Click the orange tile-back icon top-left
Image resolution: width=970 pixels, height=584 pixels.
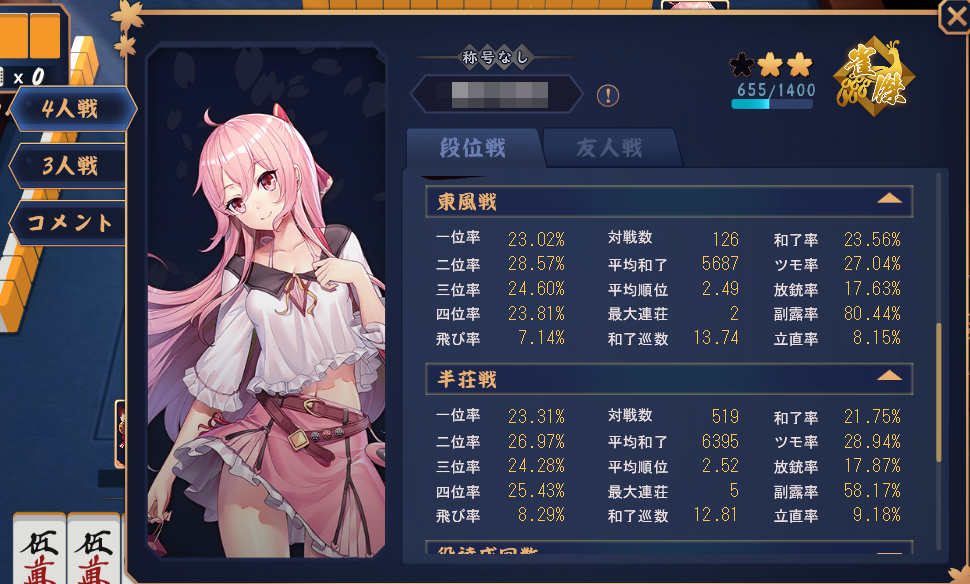(x=30, y=36)
